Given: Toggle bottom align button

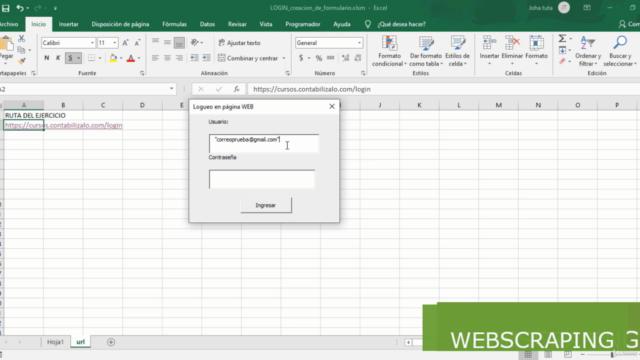Looking at the screenshot, I should tap(179, 42).
